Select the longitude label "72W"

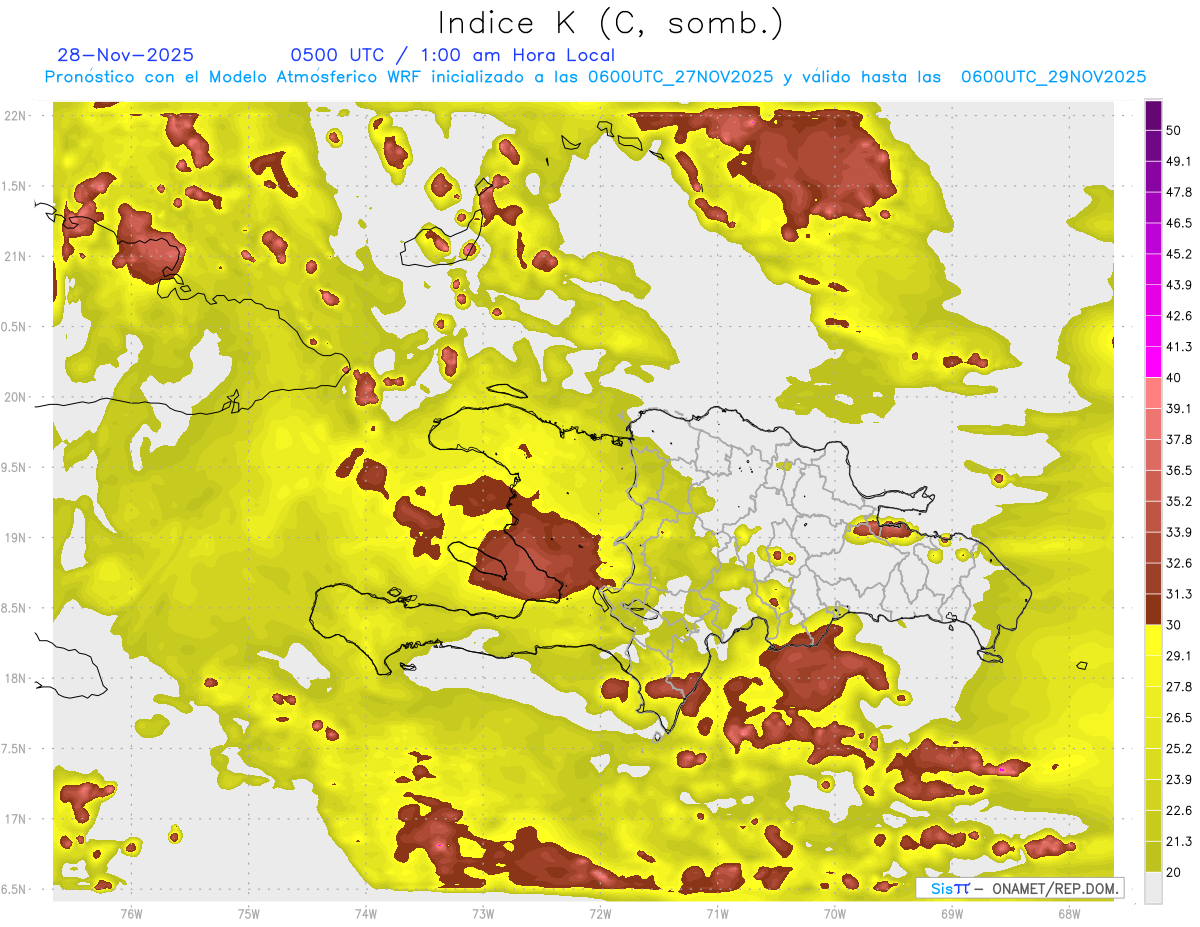tap(600, 914)
